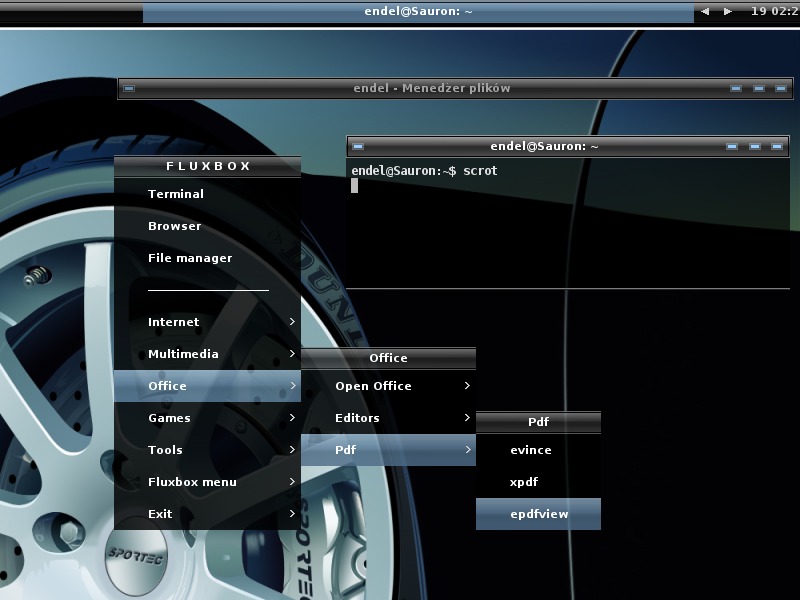Click the arrow next to Exit
The image size is (800, 600).
pyautogui.click(x=292, y=513)
